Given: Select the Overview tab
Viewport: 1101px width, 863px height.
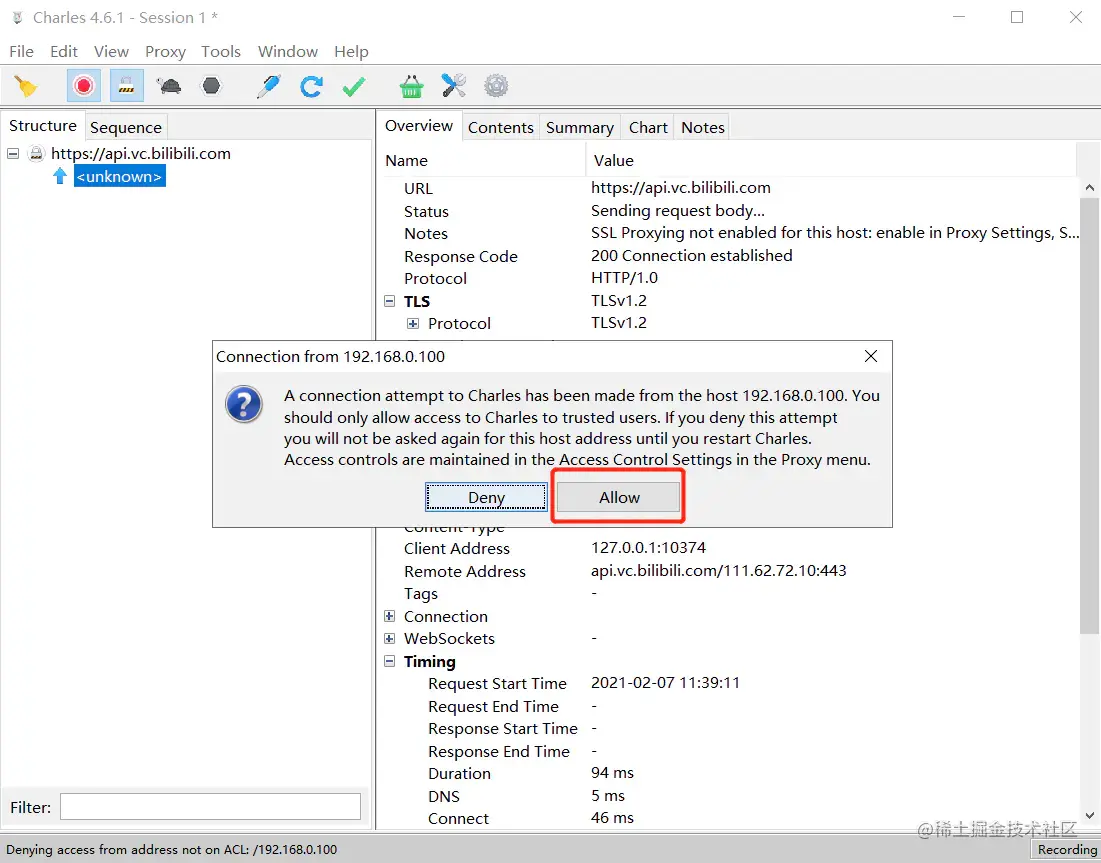Looking at the screenshot, I should (x=419, y=126).
